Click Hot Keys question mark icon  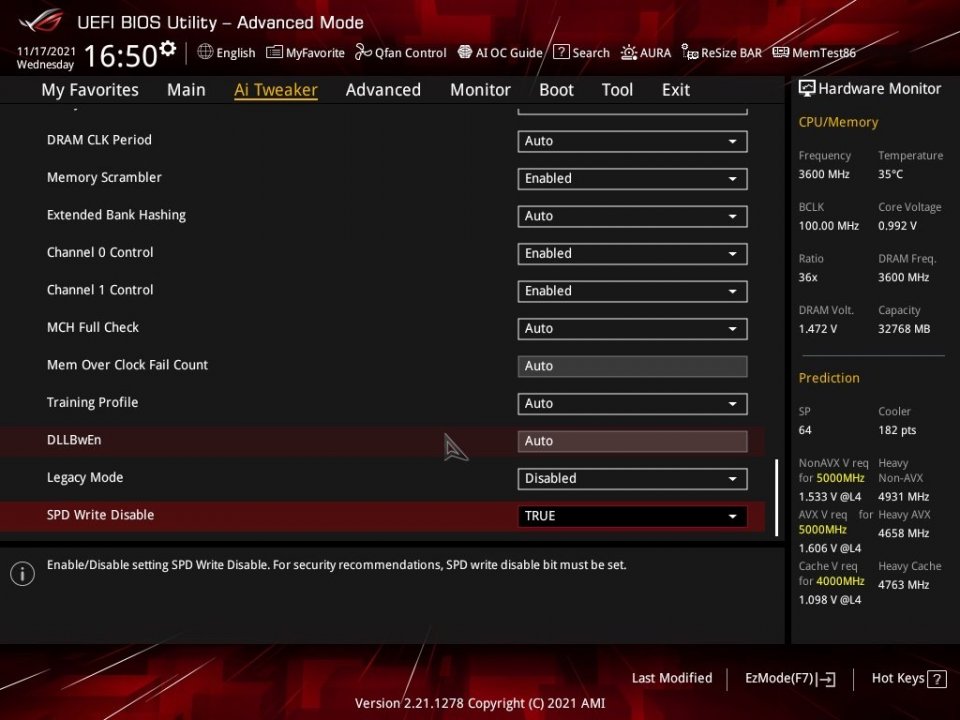[x=937, y=678]
